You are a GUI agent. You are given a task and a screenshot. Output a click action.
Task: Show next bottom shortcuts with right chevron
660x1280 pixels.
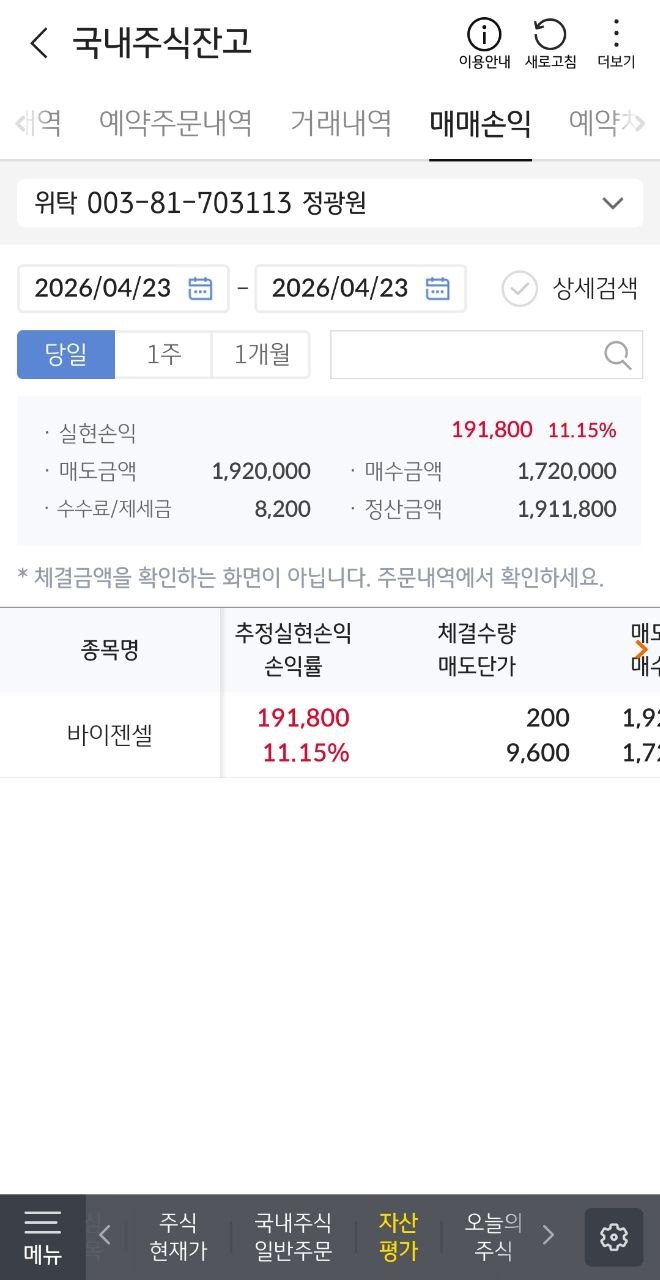[548, 1235]
